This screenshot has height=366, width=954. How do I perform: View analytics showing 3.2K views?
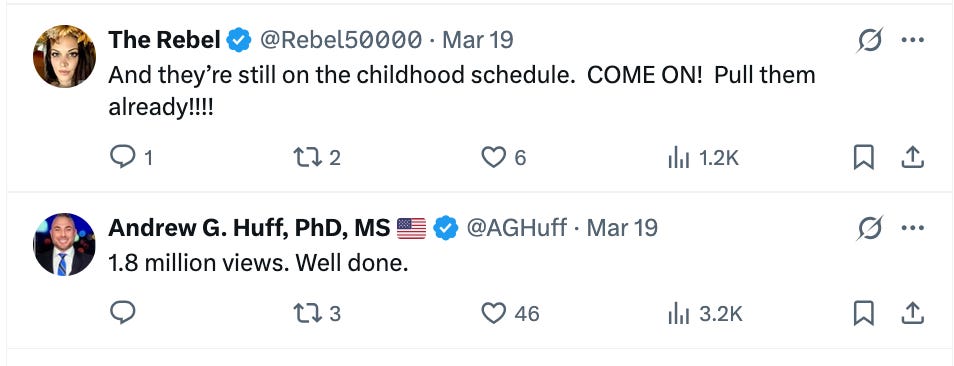(706, 314)
